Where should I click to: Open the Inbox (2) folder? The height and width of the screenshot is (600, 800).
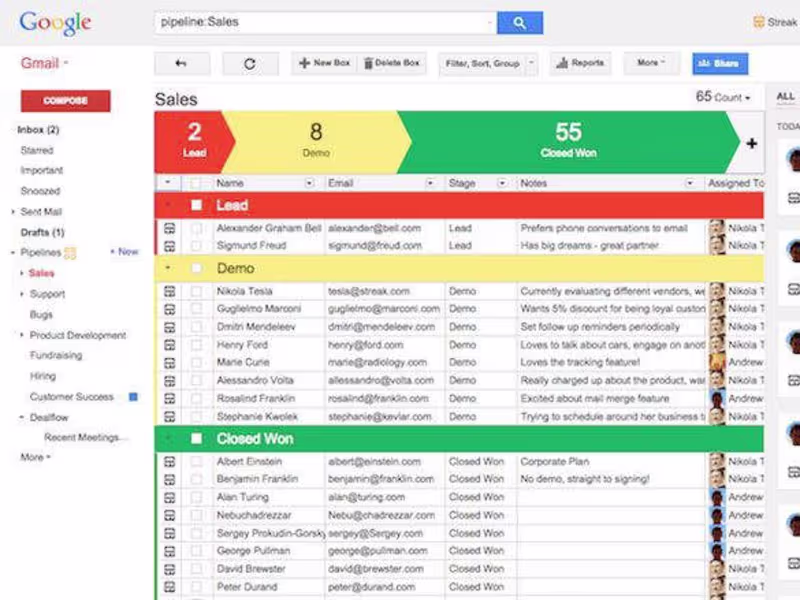(38, 130)
